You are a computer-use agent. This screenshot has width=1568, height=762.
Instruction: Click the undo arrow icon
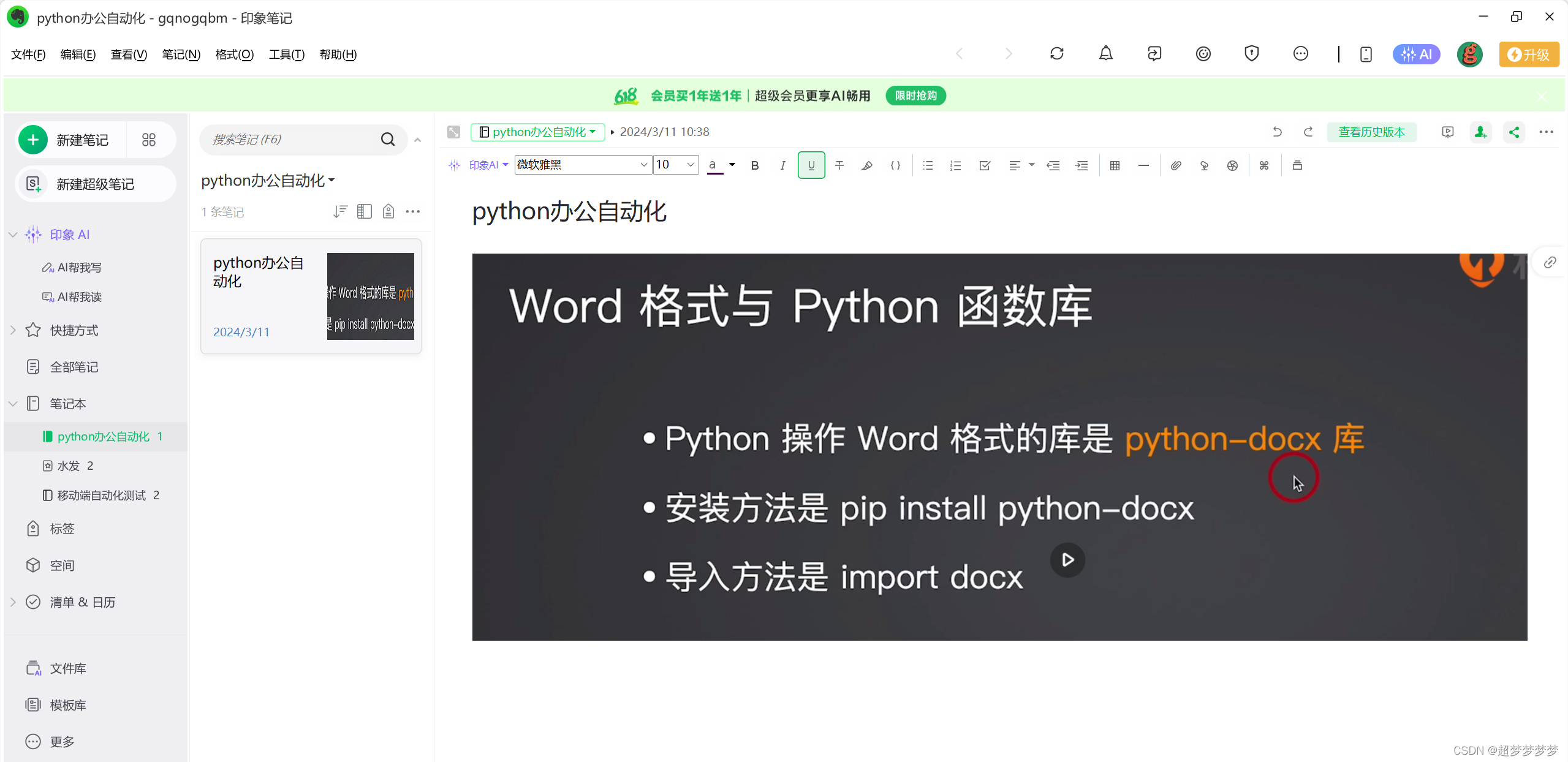[1277, 132]
